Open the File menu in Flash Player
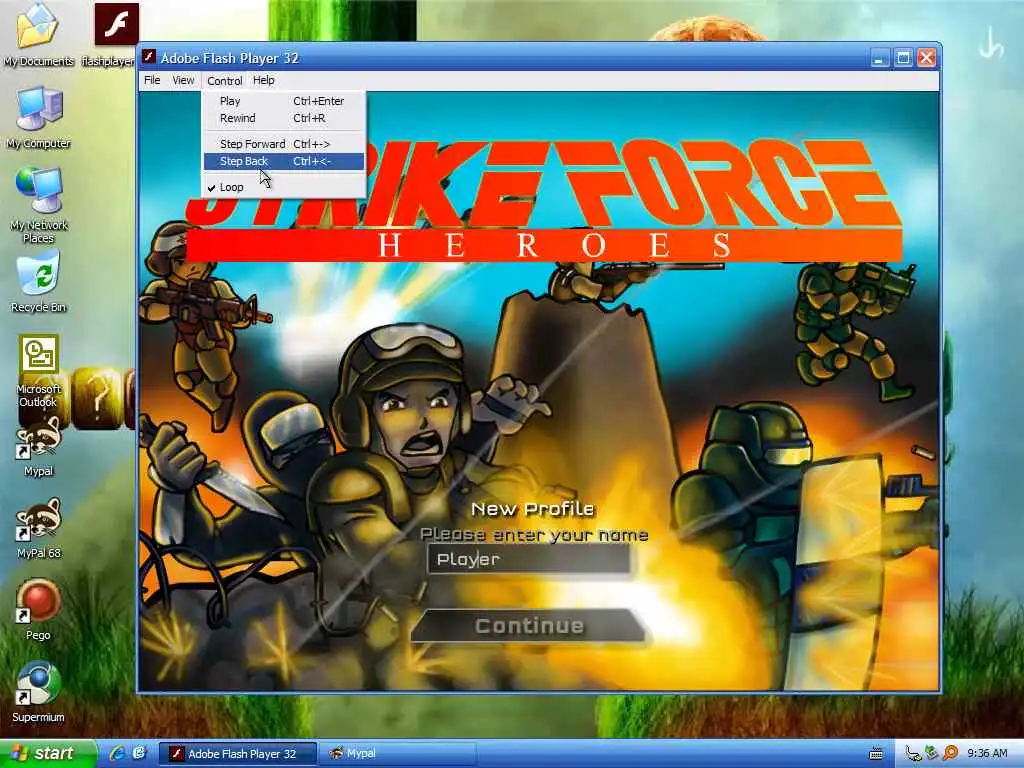Viewport: 1024px width, 768px height. 152,80
